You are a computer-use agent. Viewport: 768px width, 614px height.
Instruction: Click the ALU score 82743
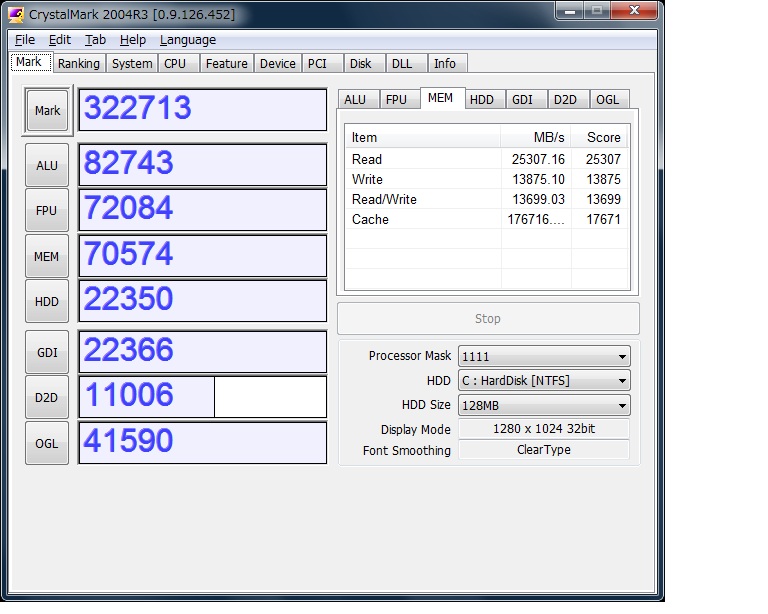[203, 165]
